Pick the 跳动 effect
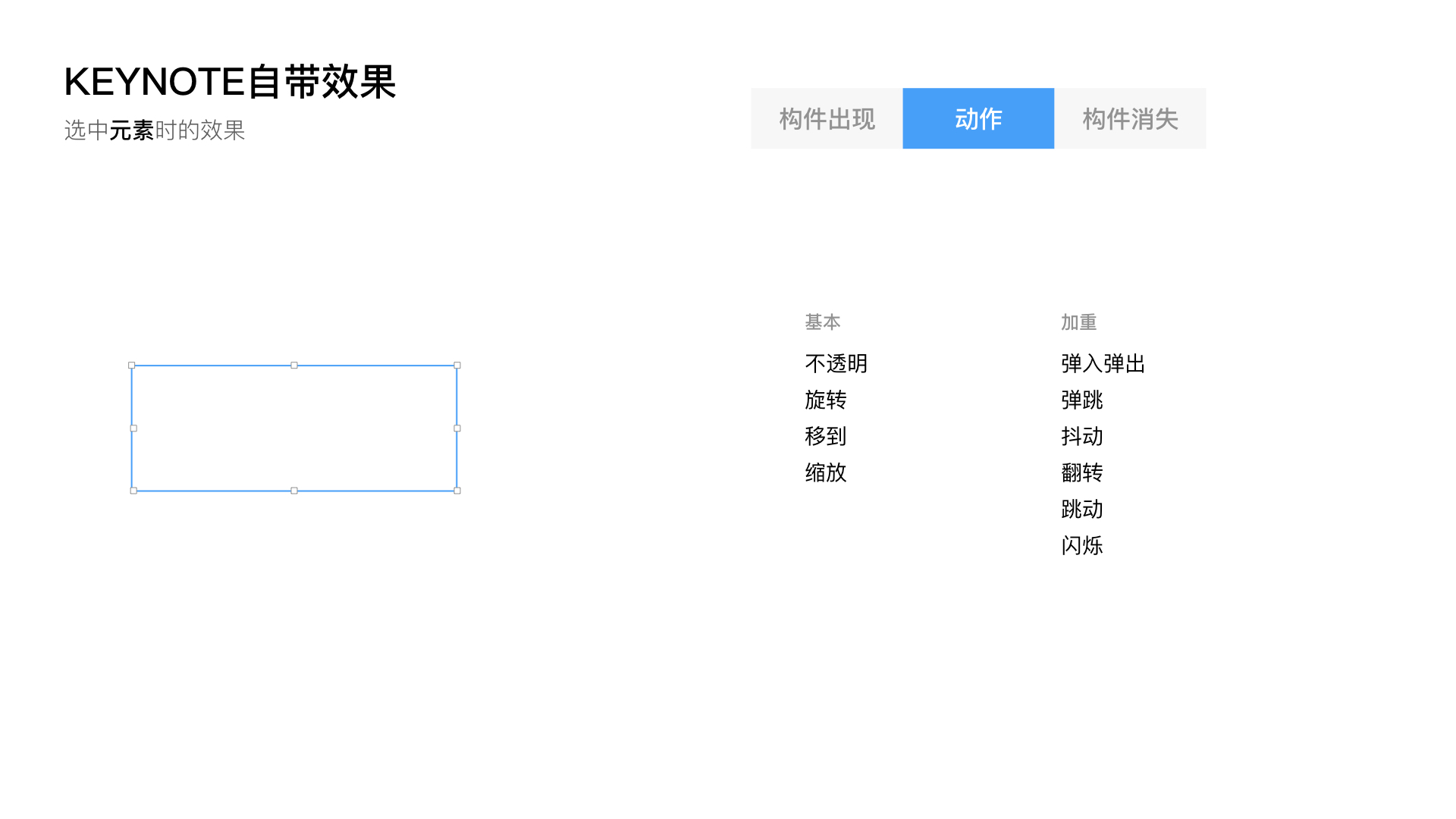 point(1081,510)
